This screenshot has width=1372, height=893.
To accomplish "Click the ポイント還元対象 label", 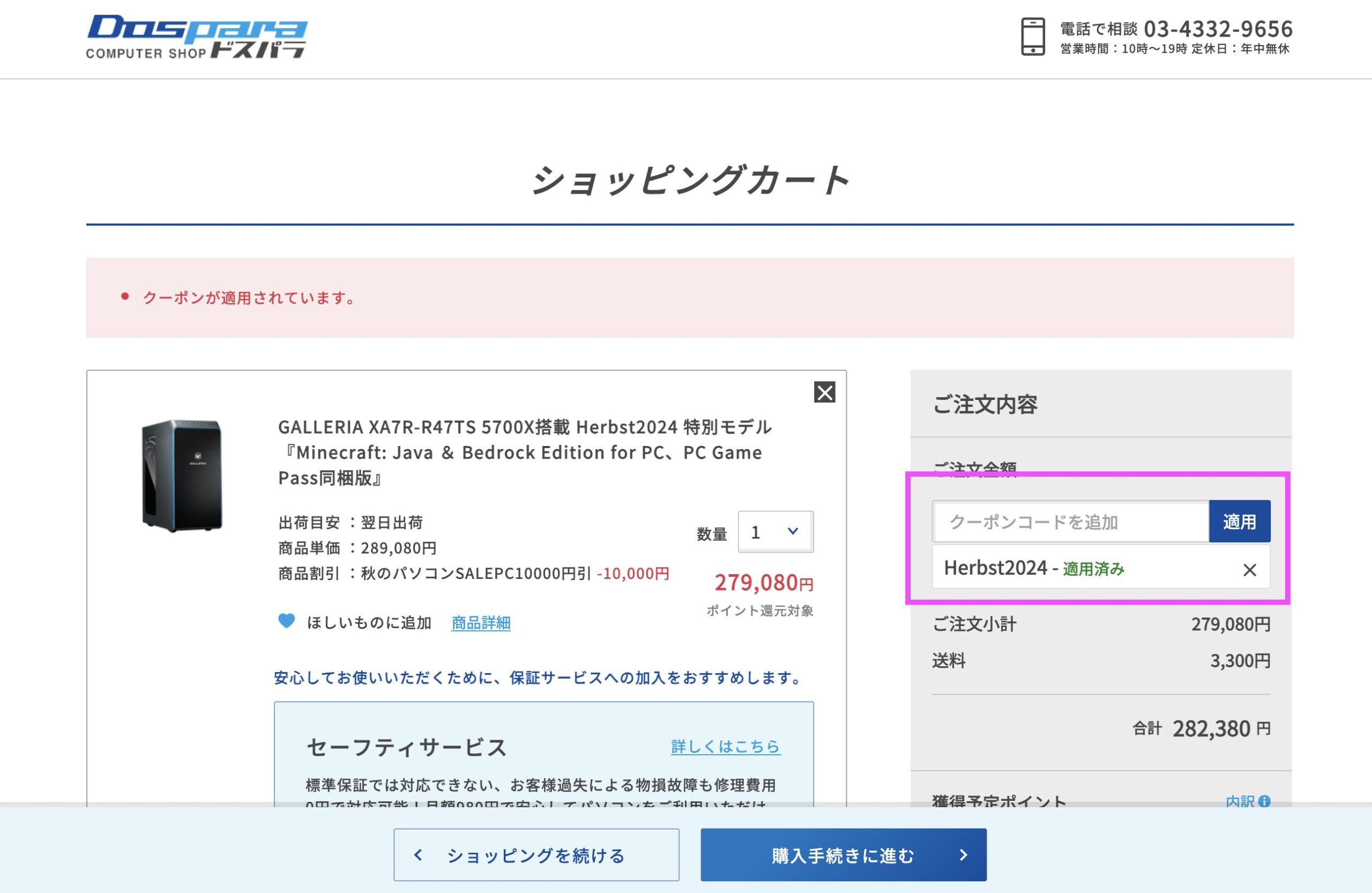I will pos(760,611).
